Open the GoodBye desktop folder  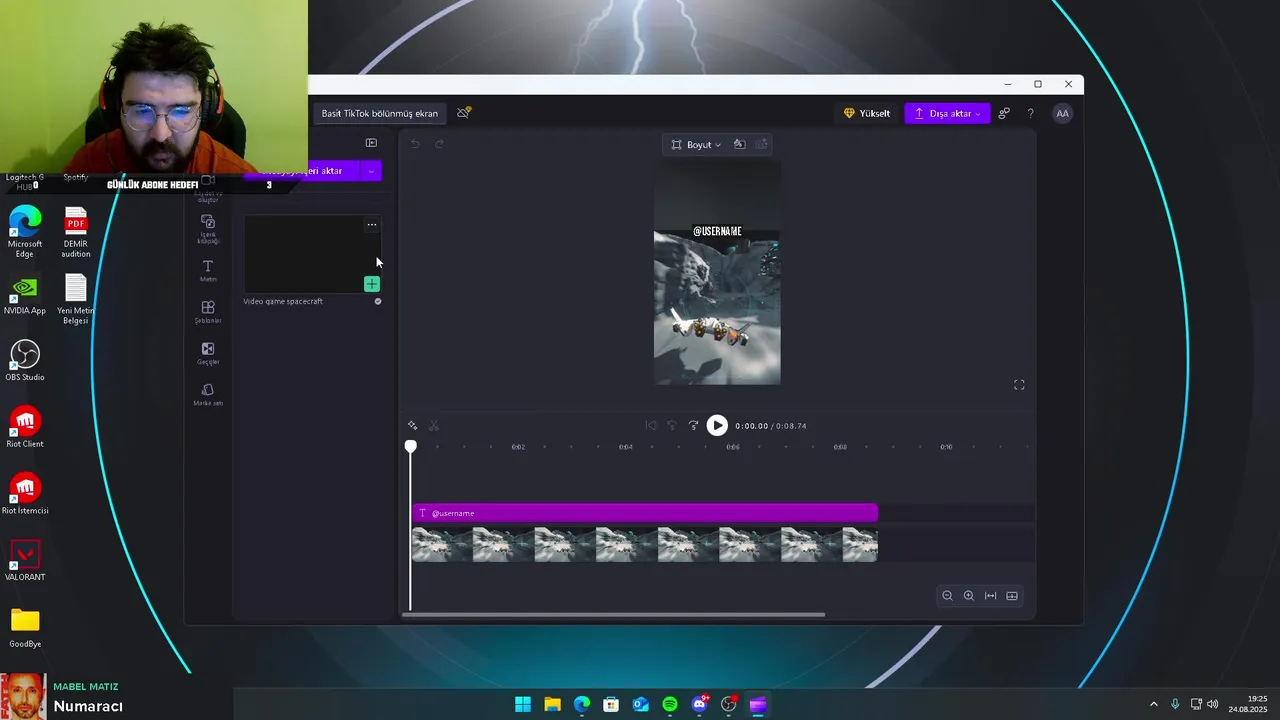click(25, 628)
